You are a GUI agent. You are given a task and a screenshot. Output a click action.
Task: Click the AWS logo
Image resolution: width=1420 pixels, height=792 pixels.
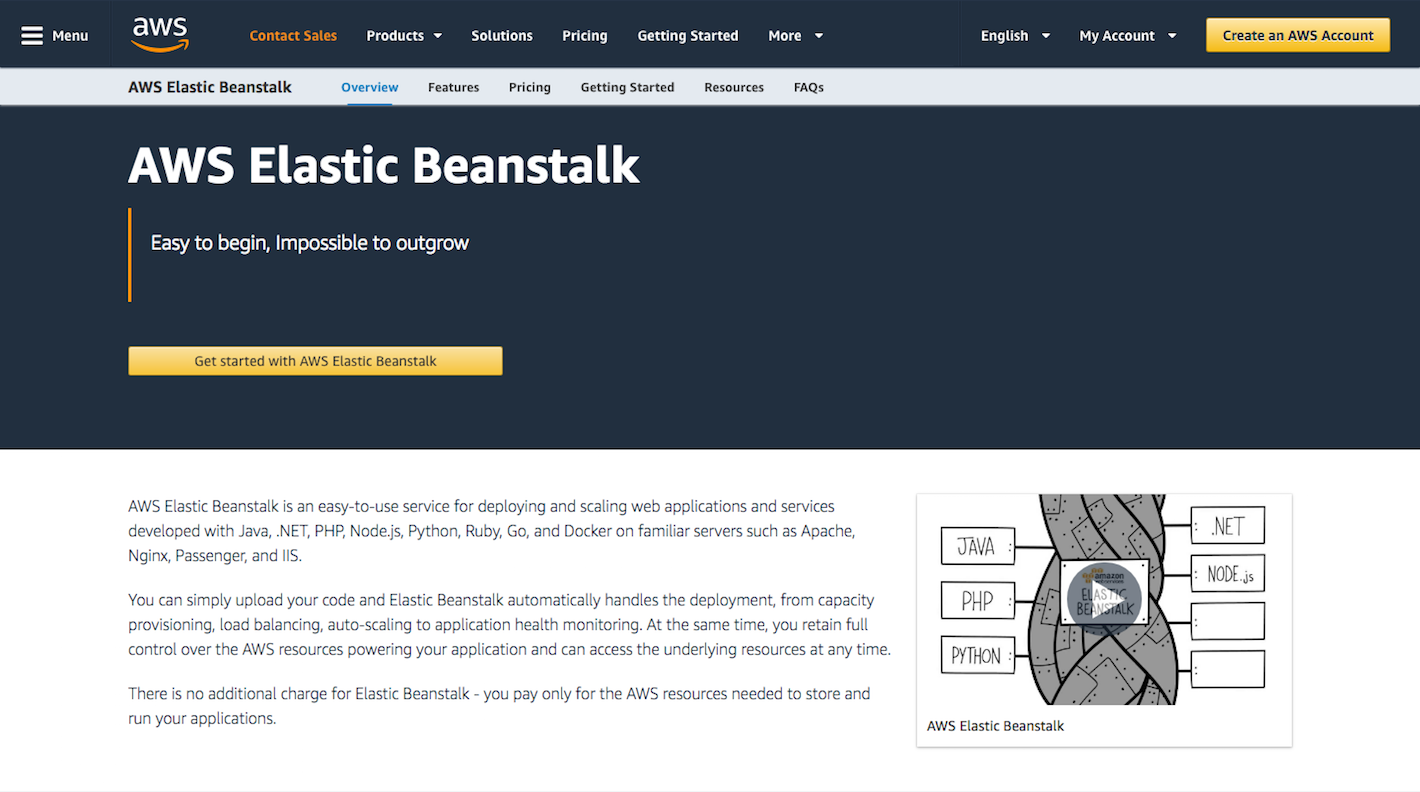pyautogui.click(x=160, y=35)
